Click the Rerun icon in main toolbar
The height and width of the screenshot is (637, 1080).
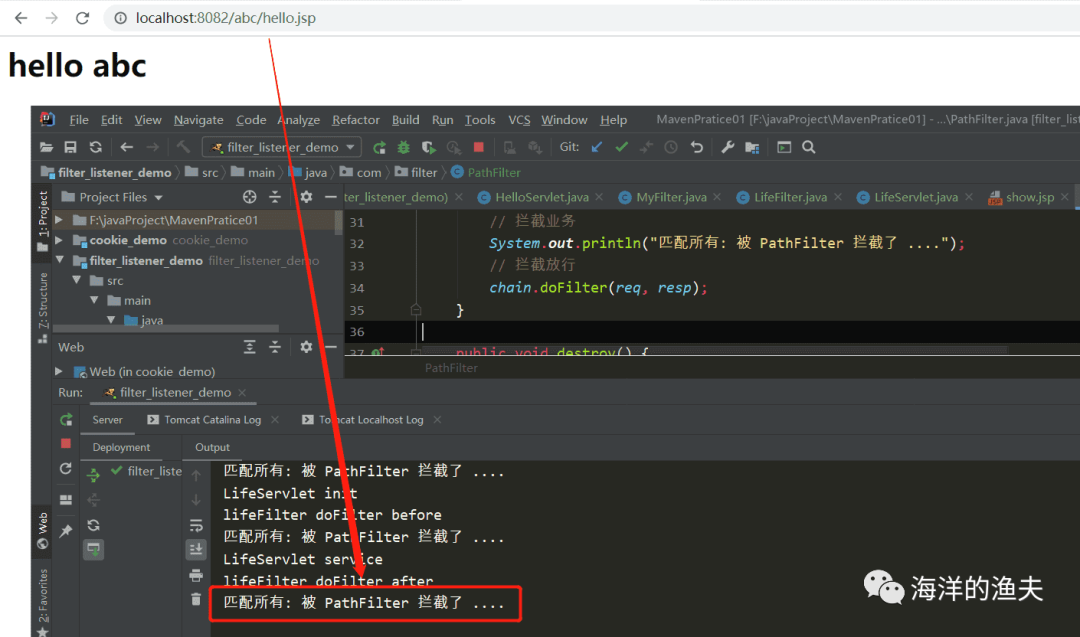[x=379, y=147]
